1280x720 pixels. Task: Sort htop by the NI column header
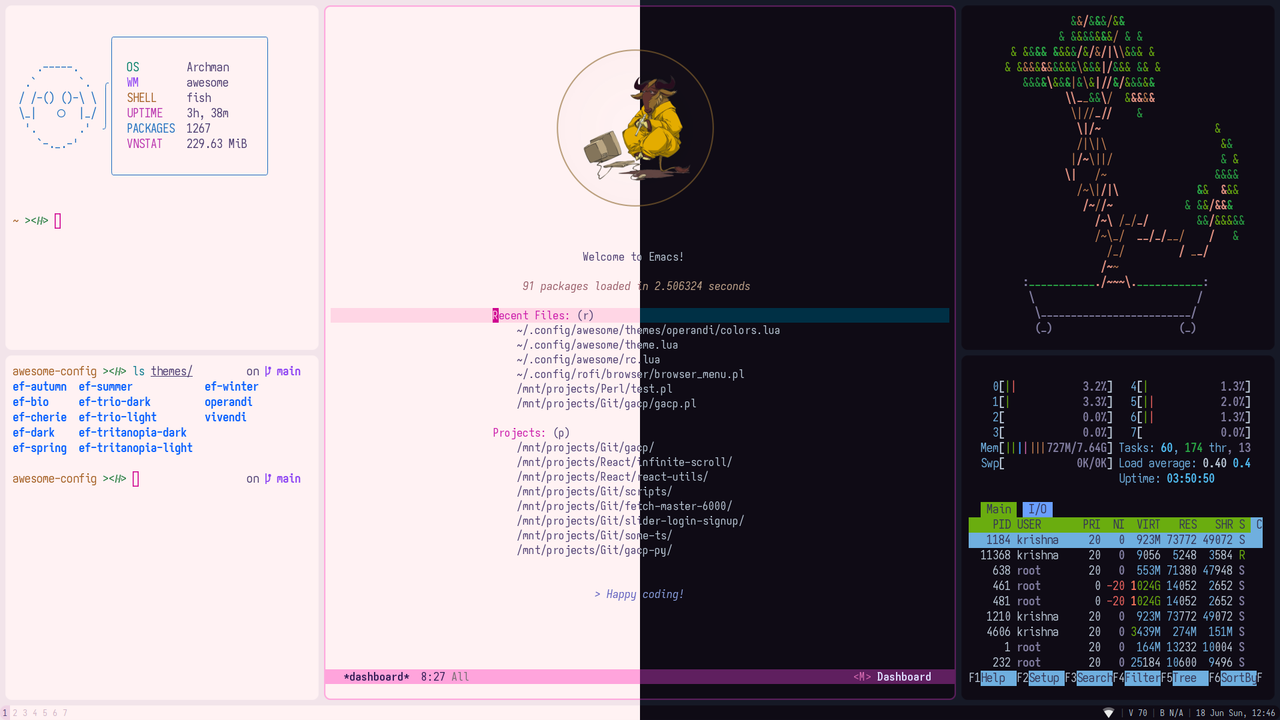(1119, 524)
